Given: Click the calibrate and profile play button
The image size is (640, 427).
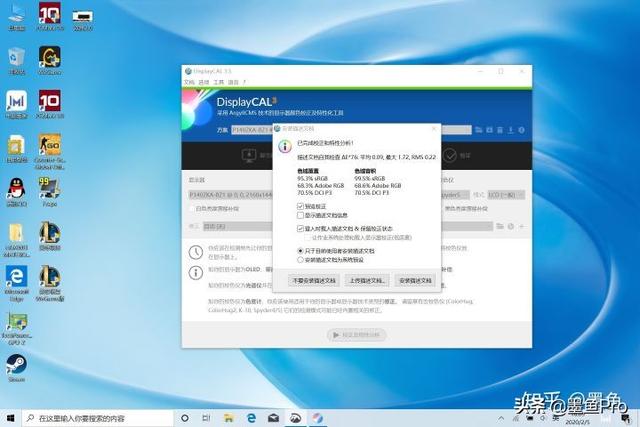Looking at the screenshot, I should [357, 335].
